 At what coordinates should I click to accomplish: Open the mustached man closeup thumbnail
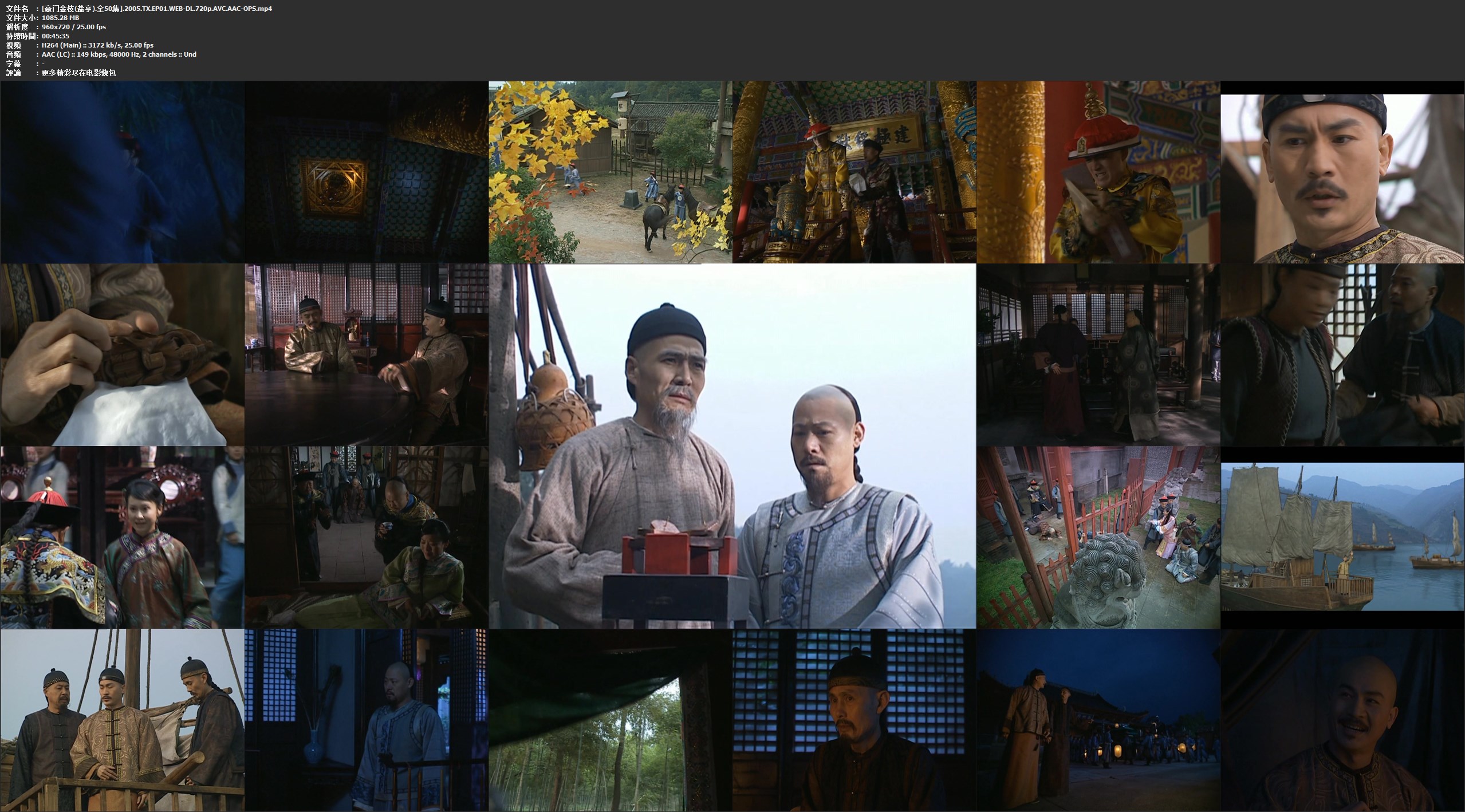point(1342,178)
